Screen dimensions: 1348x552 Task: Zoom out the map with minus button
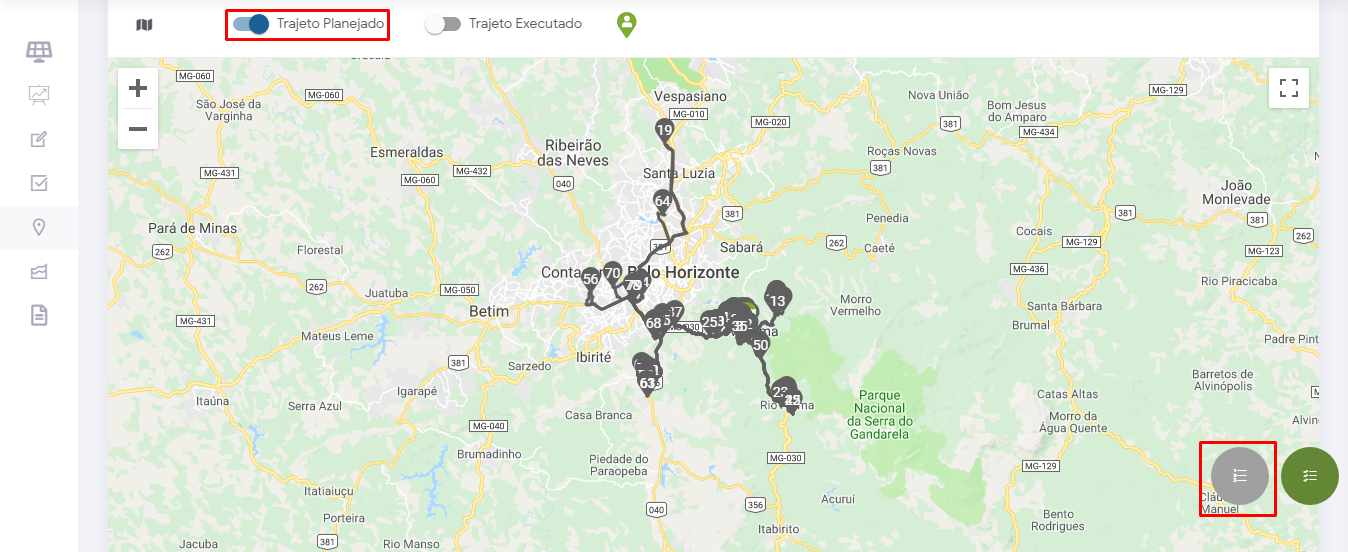(x=138, y=129)
